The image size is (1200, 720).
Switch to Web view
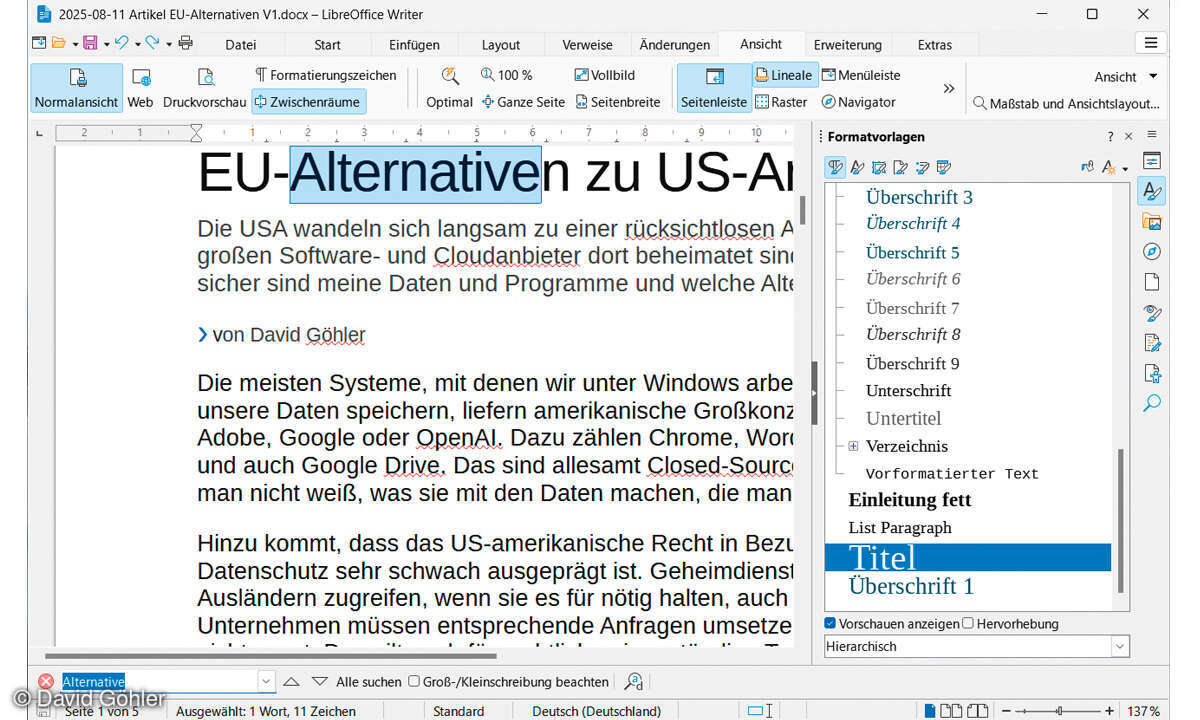coord(140,87)
